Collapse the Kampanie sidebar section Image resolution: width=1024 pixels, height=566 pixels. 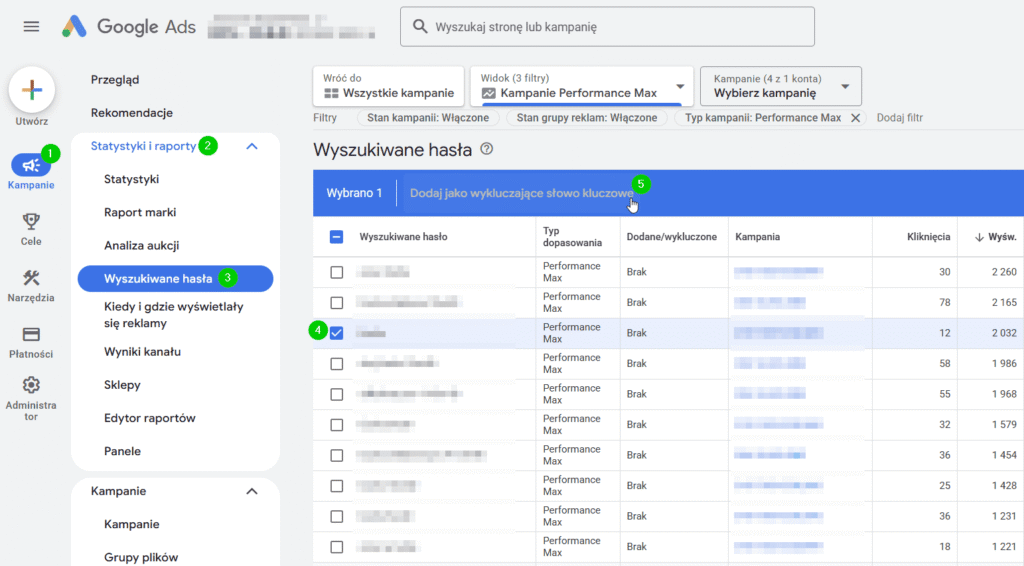point(252,491)
